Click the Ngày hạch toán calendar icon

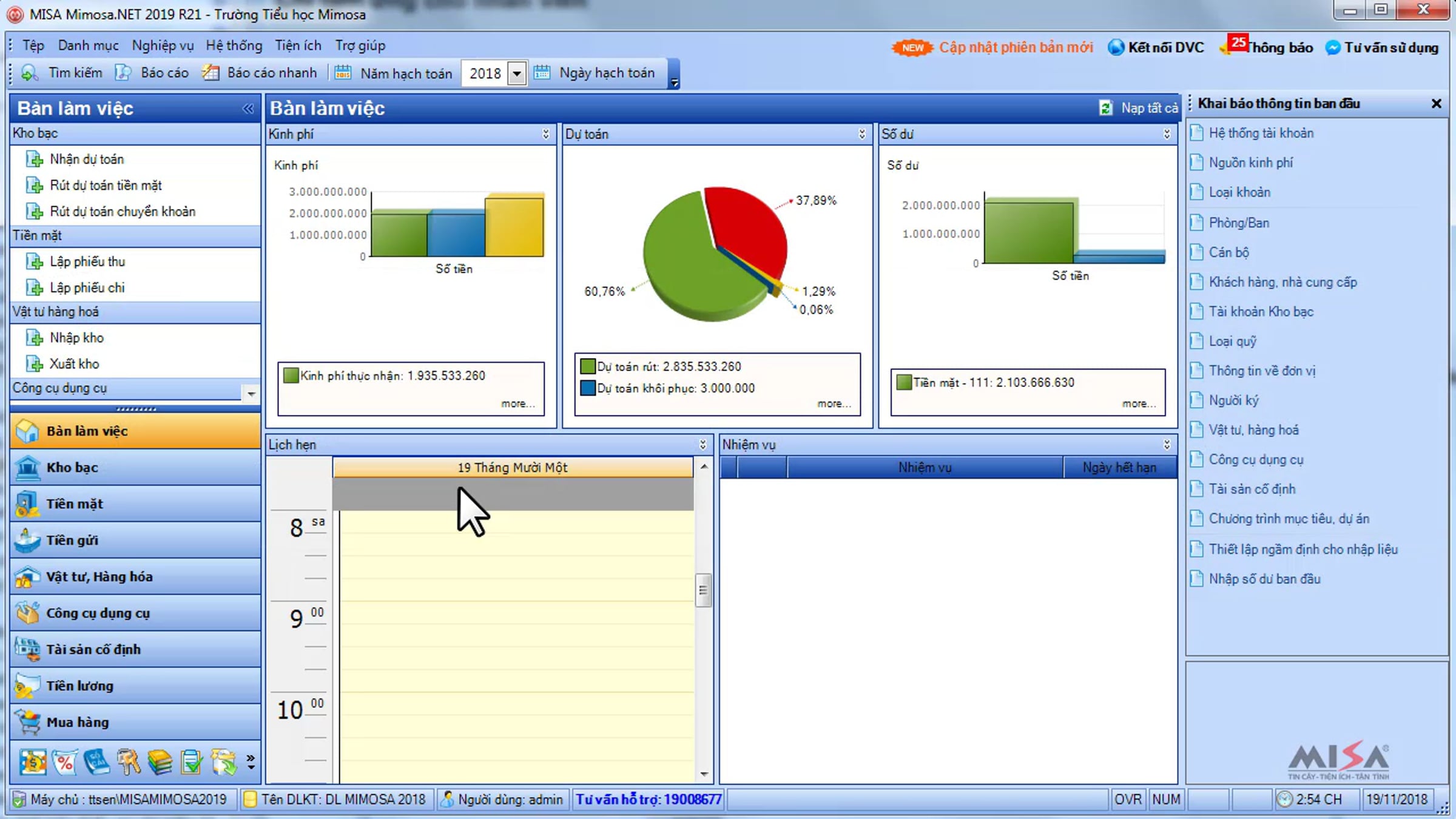[542, 73]
